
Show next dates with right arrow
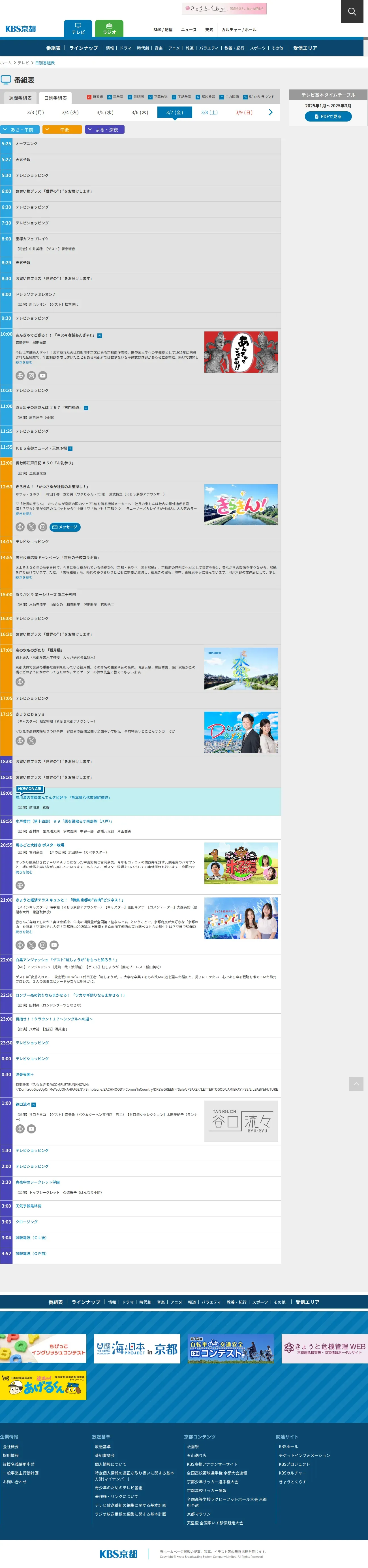271,112
